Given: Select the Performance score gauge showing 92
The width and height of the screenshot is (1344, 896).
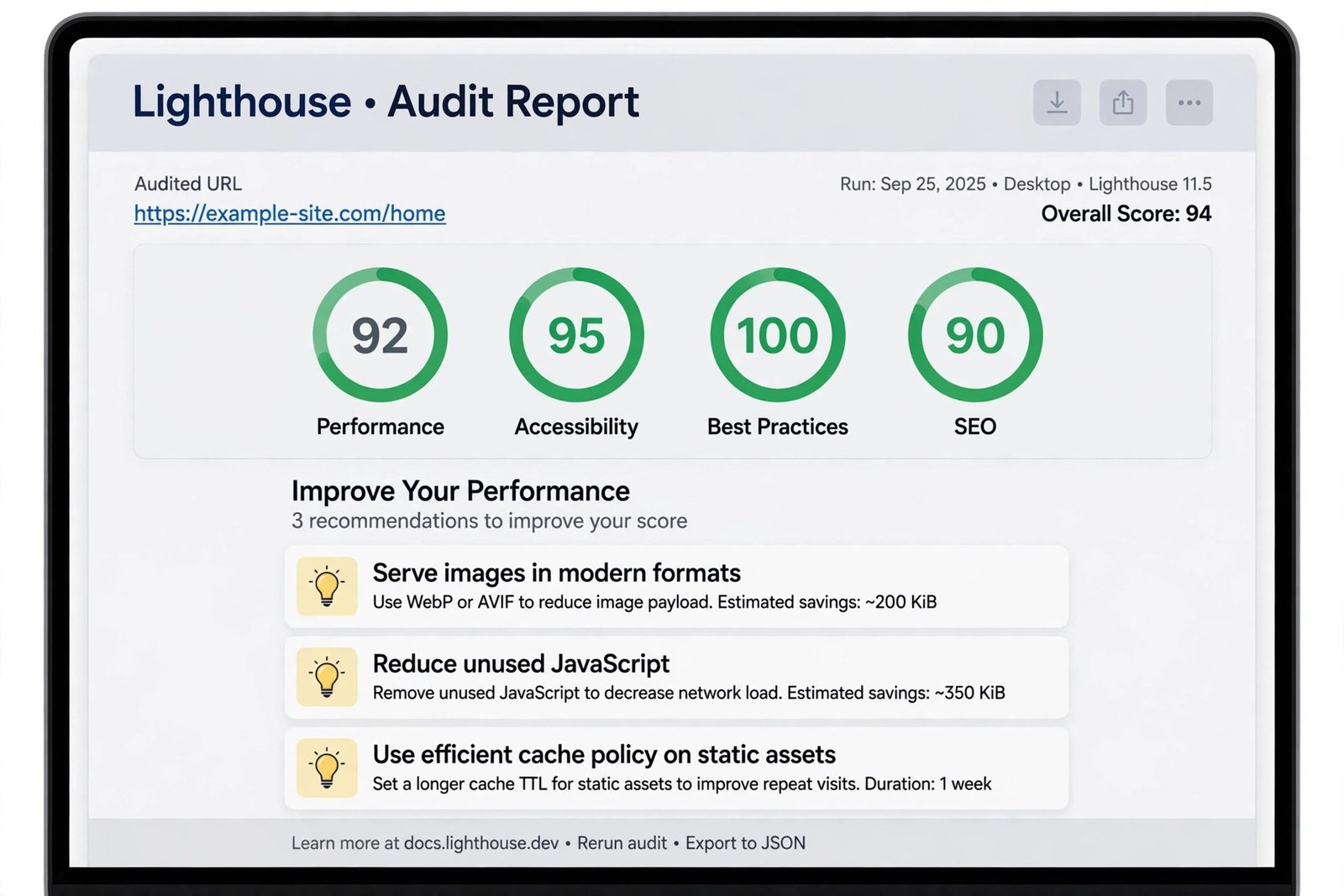Looking at the screenshot, I should pyautogui.click(x=381, y=335).
